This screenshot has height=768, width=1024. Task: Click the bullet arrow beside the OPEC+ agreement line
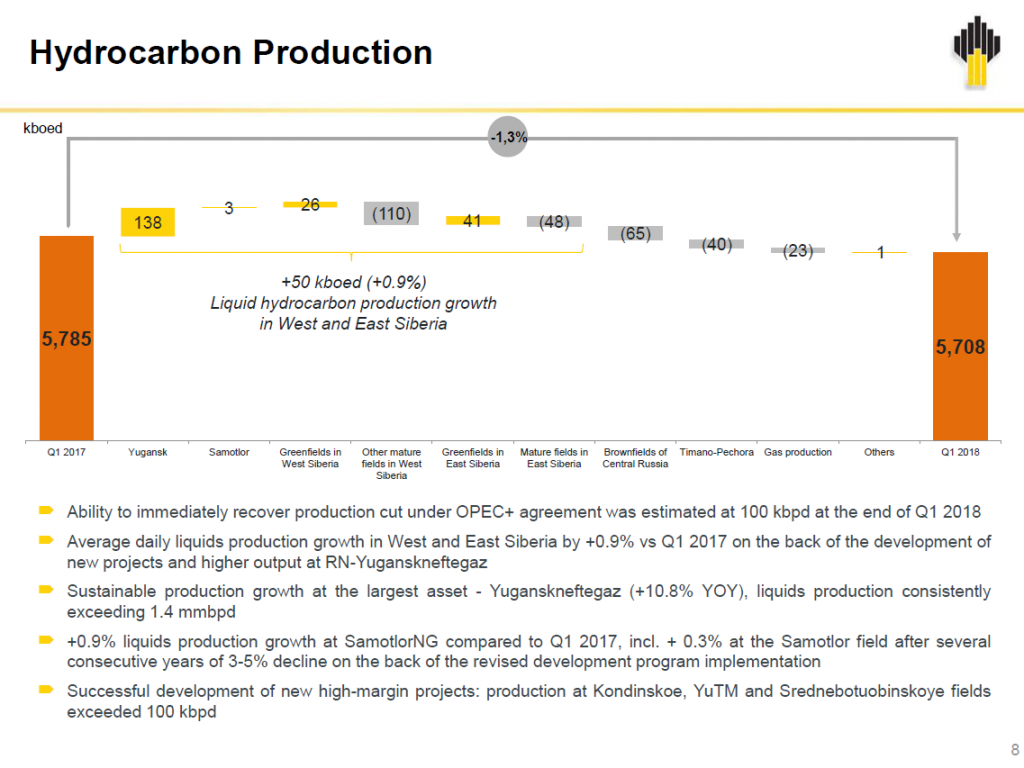(45, 511)
